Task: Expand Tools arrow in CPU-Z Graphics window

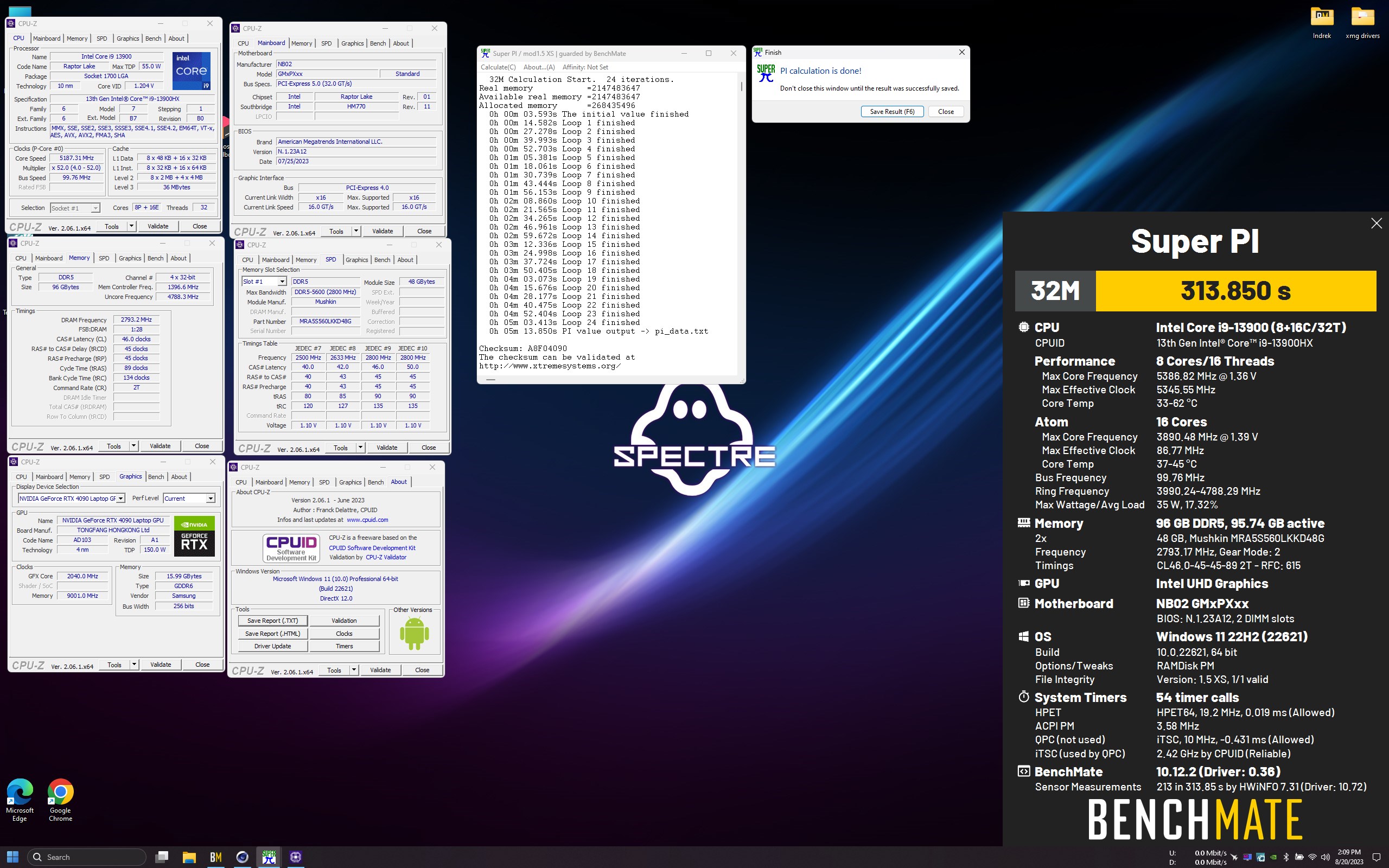Action: [x=135, y=665]
